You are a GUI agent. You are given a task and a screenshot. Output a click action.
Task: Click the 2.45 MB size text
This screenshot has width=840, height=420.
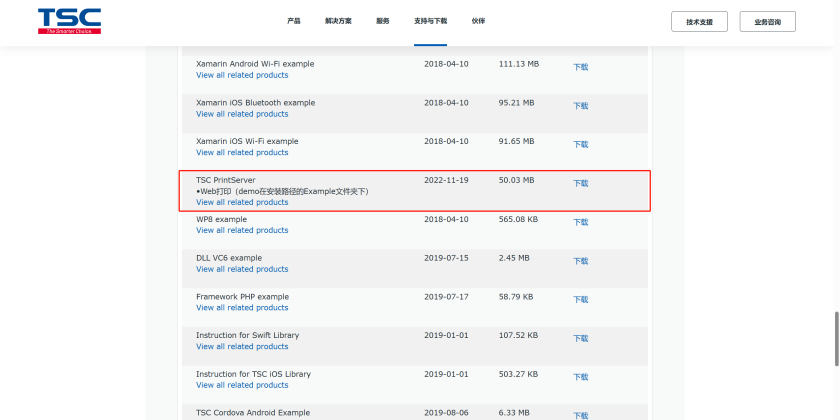point(514,258)
